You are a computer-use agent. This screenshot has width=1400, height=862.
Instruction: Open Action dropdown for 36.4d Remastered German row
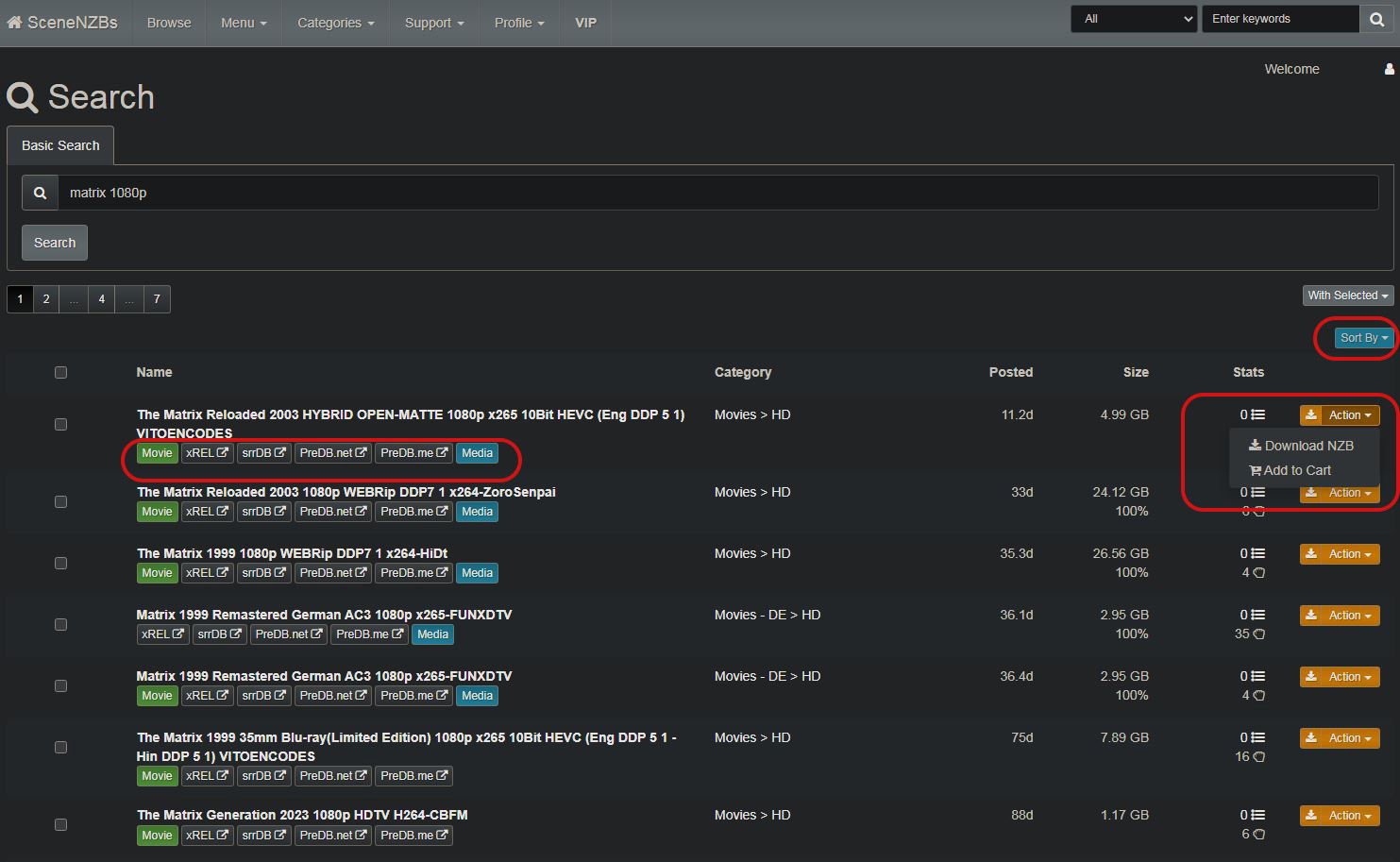point(1351,677)
